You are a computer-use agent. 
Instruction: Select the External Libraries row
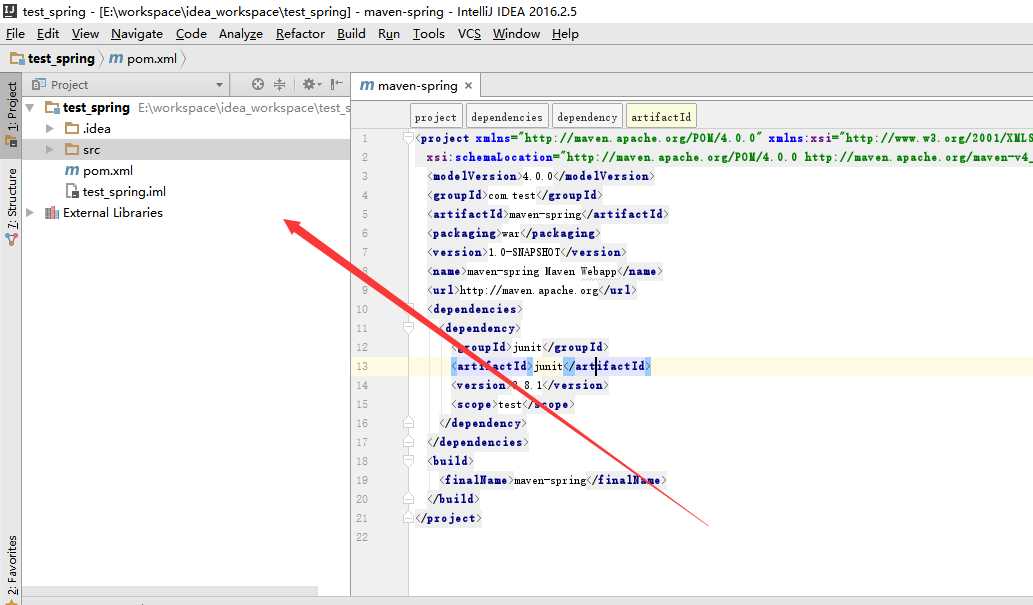[x=186, y=212]
